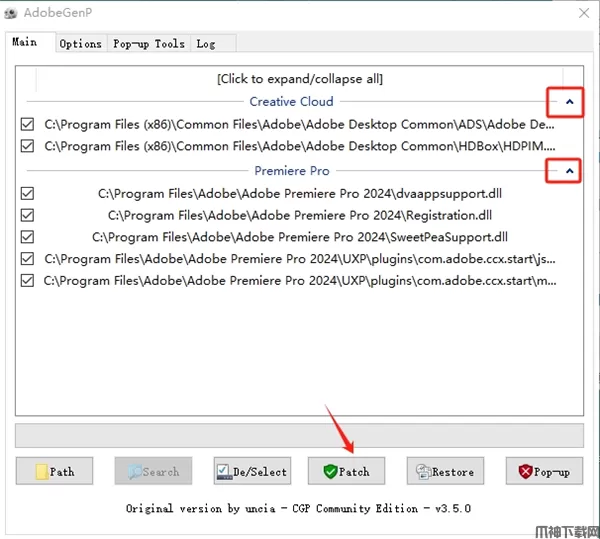Screen dimensions: 600x539
Task: Select the ADS\Adobe De... path text
Action: 300,124
